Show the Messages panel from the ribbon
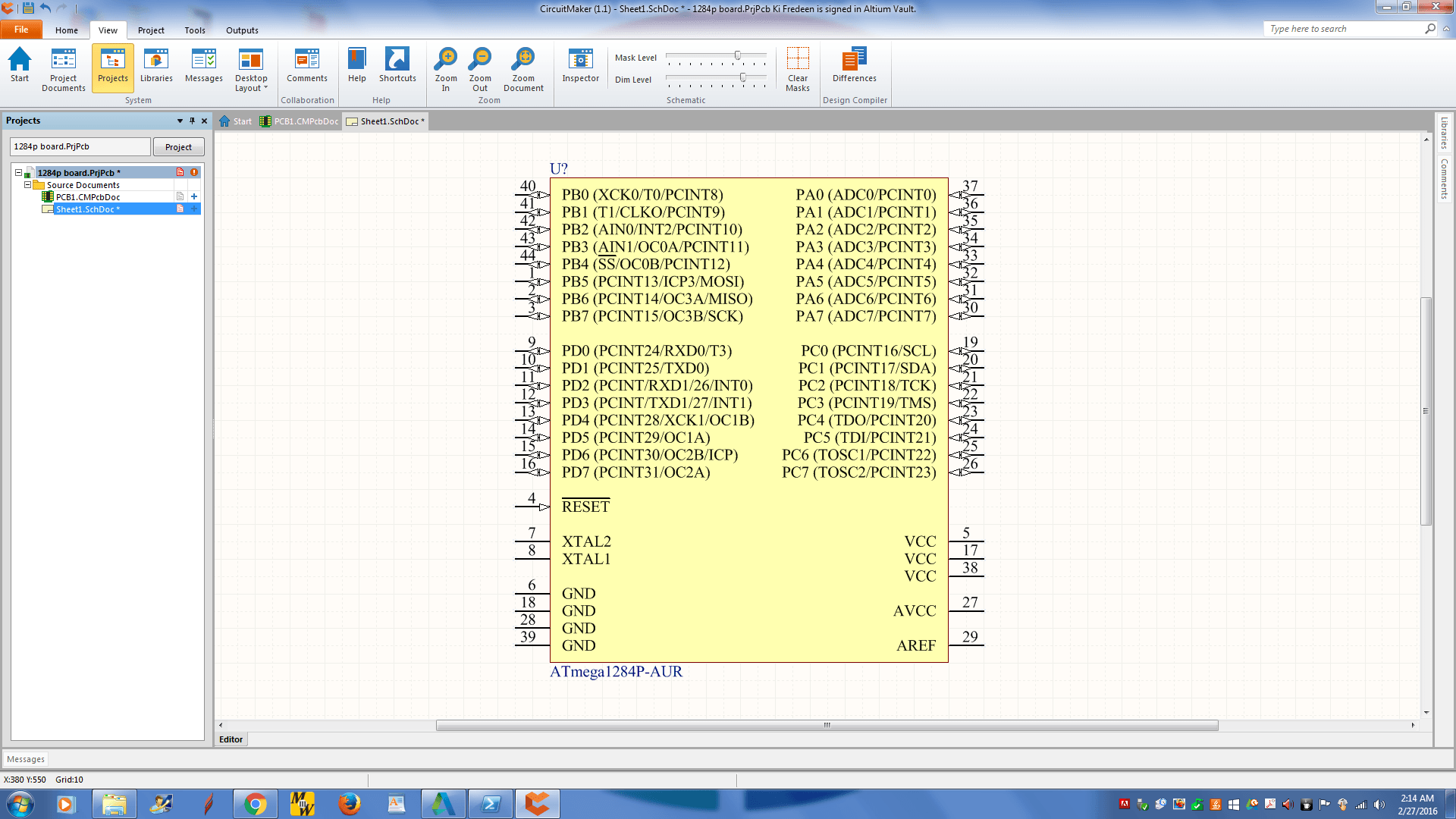The width and height of the screenshot is (1456, 819). [x=204, y=65]
